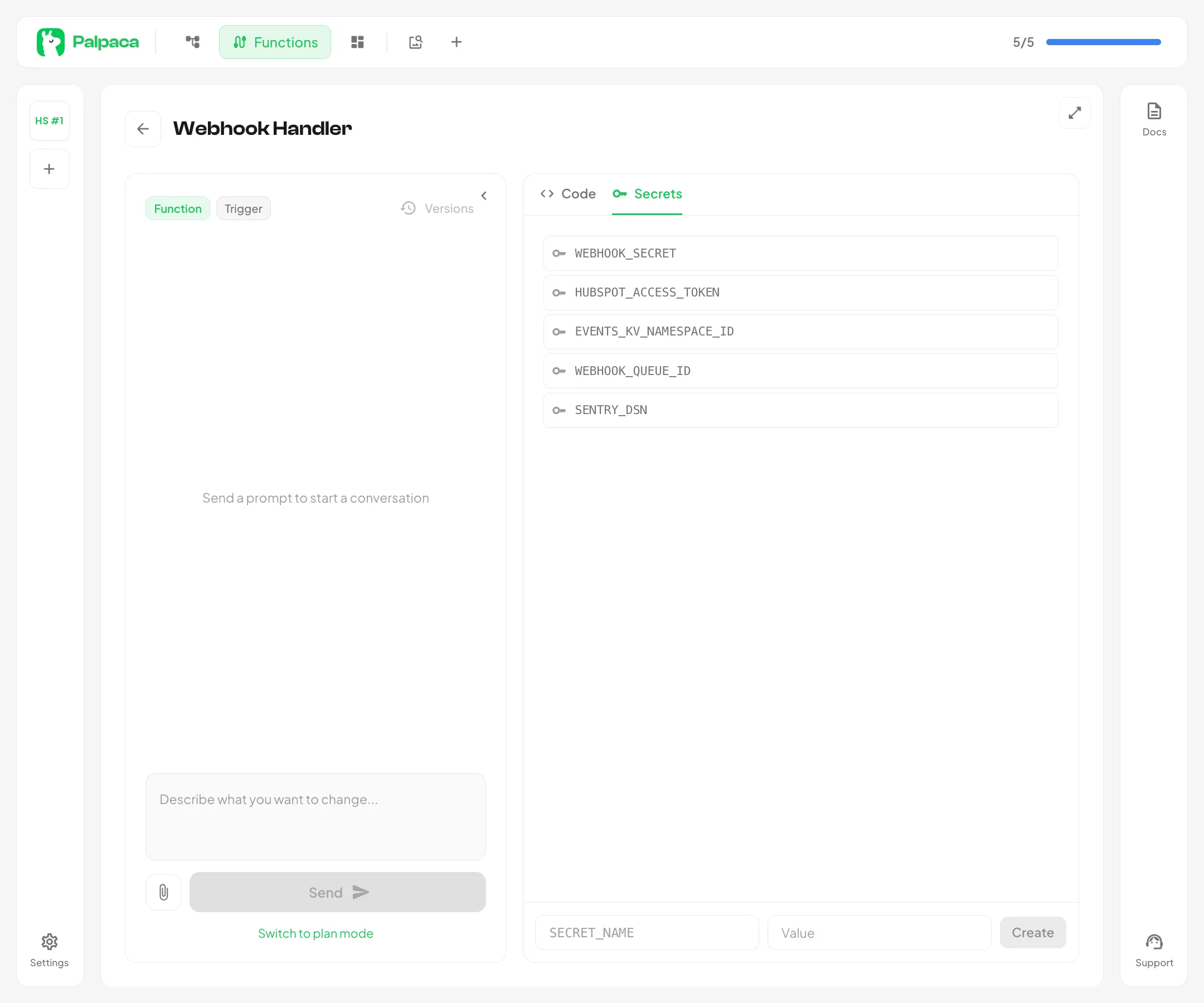Click the back arrow beside Webhook Handler
Screen dimensions: 1204x1003
tap(143, 129)
